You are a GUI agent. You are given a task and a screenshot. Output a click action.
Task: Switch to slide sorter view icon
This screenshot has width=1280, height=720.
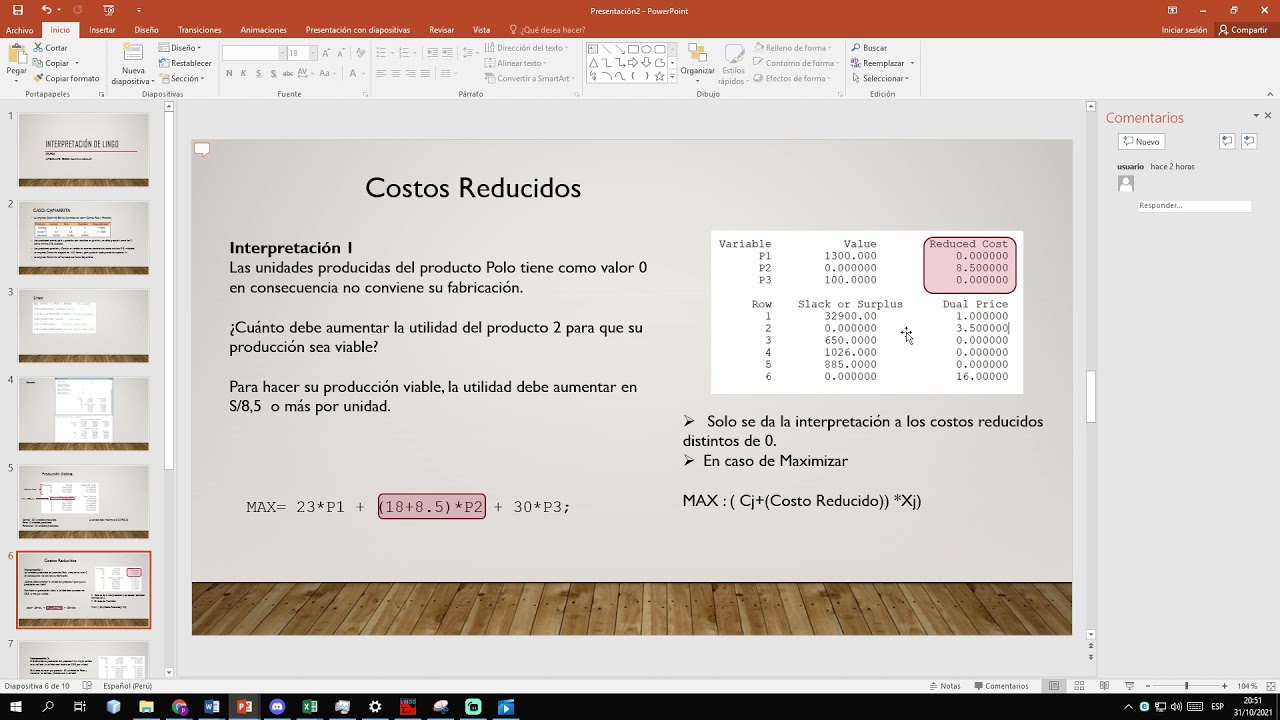click(x=1079, y=686)
